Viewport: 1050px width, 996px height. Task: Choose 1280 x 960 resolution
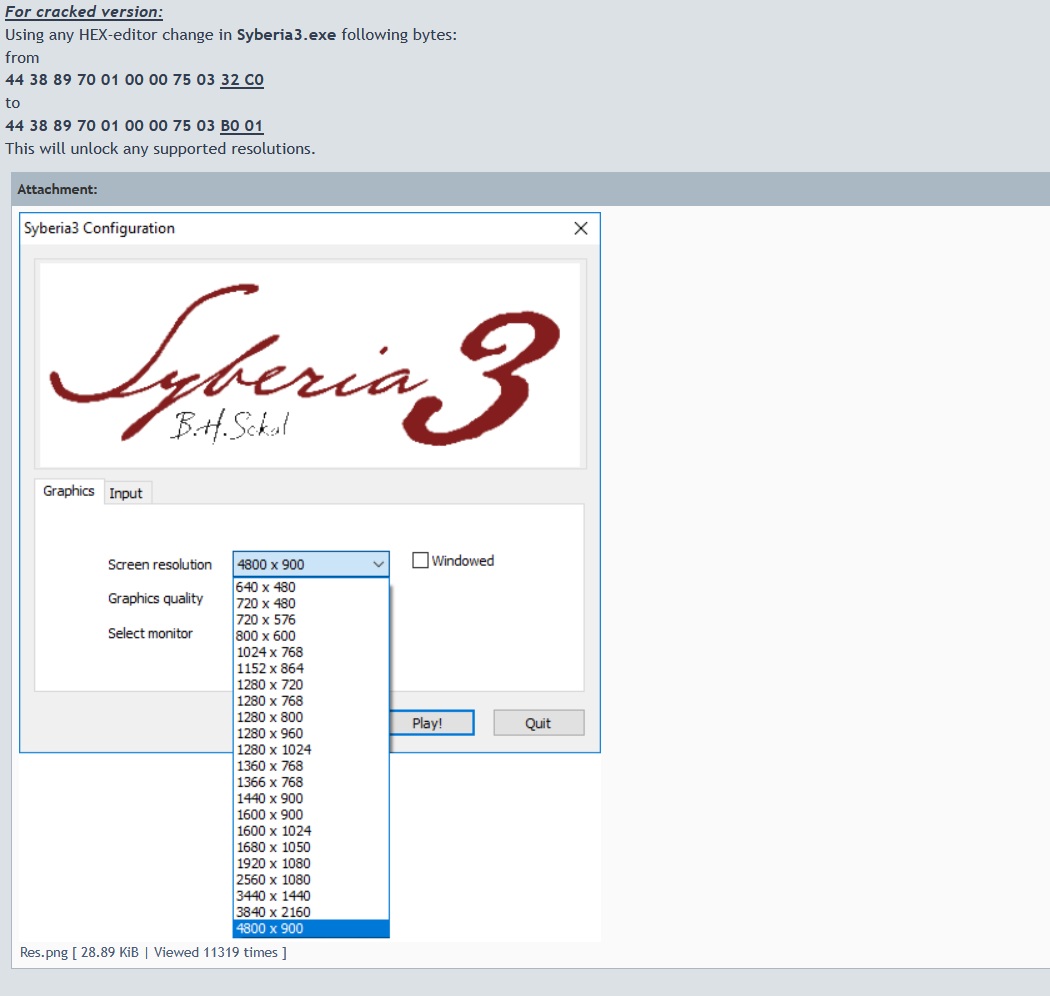(x=311, y=733)
